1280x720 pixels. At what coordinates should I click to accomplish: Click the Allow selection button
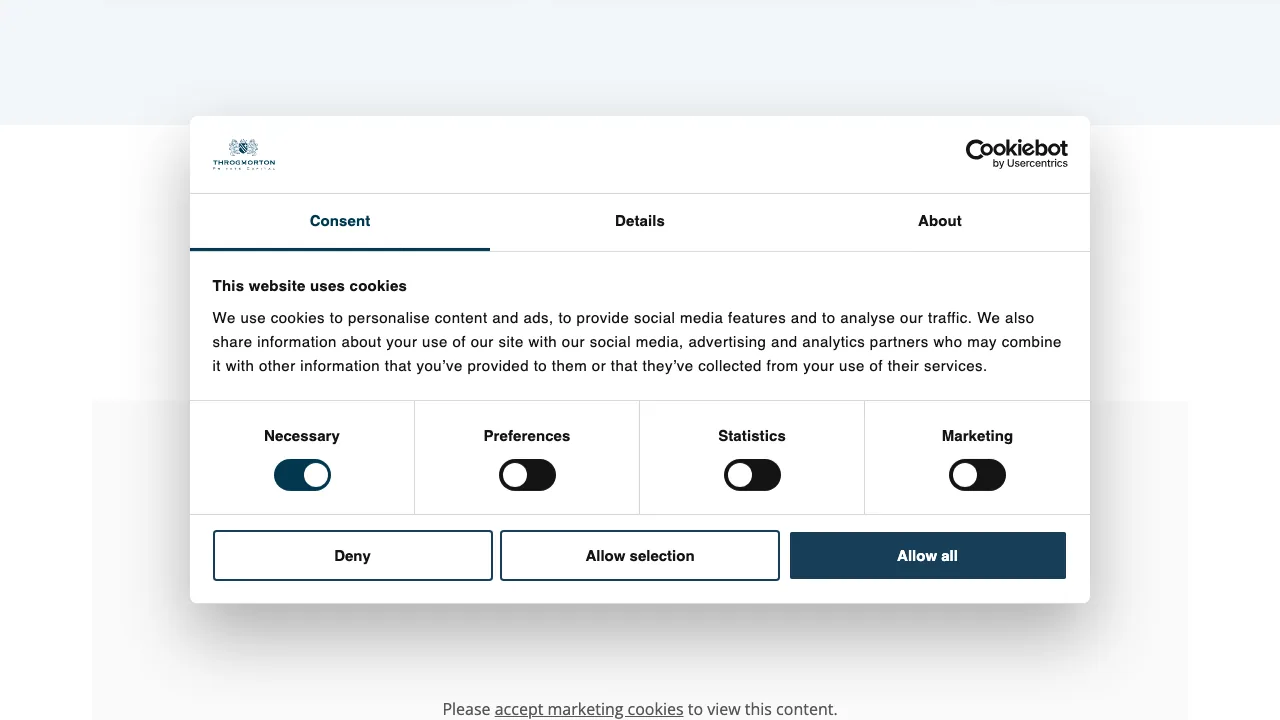pyautogui.click(x=639, y=555)
